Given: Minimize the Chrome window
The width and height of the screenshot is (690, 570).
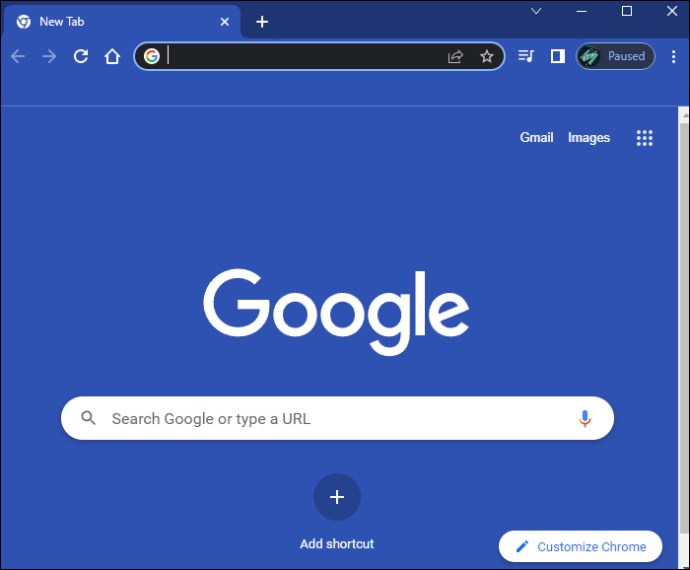Looking at the screenshot, I should pos(582,11).
